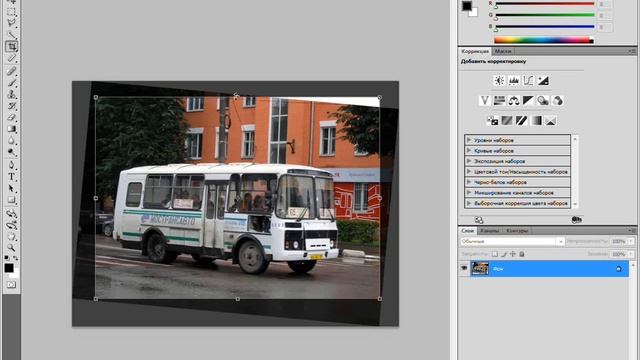The image size is (640, 360).
Task: Add an Invert adjustment
Action: pos(492,120)
